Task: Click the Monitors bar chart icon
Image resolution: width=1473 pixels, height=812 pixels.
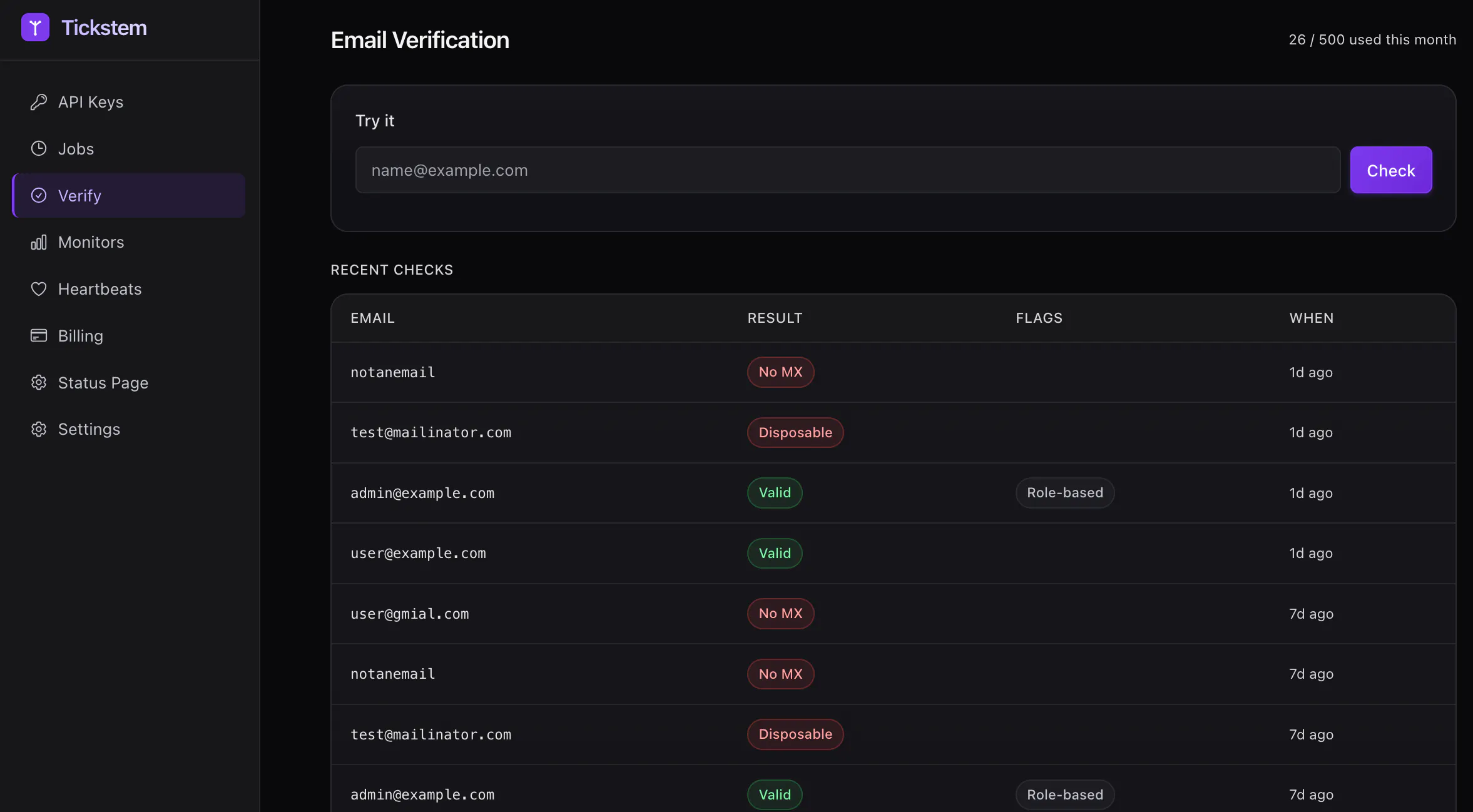Action: click(39, 242)
